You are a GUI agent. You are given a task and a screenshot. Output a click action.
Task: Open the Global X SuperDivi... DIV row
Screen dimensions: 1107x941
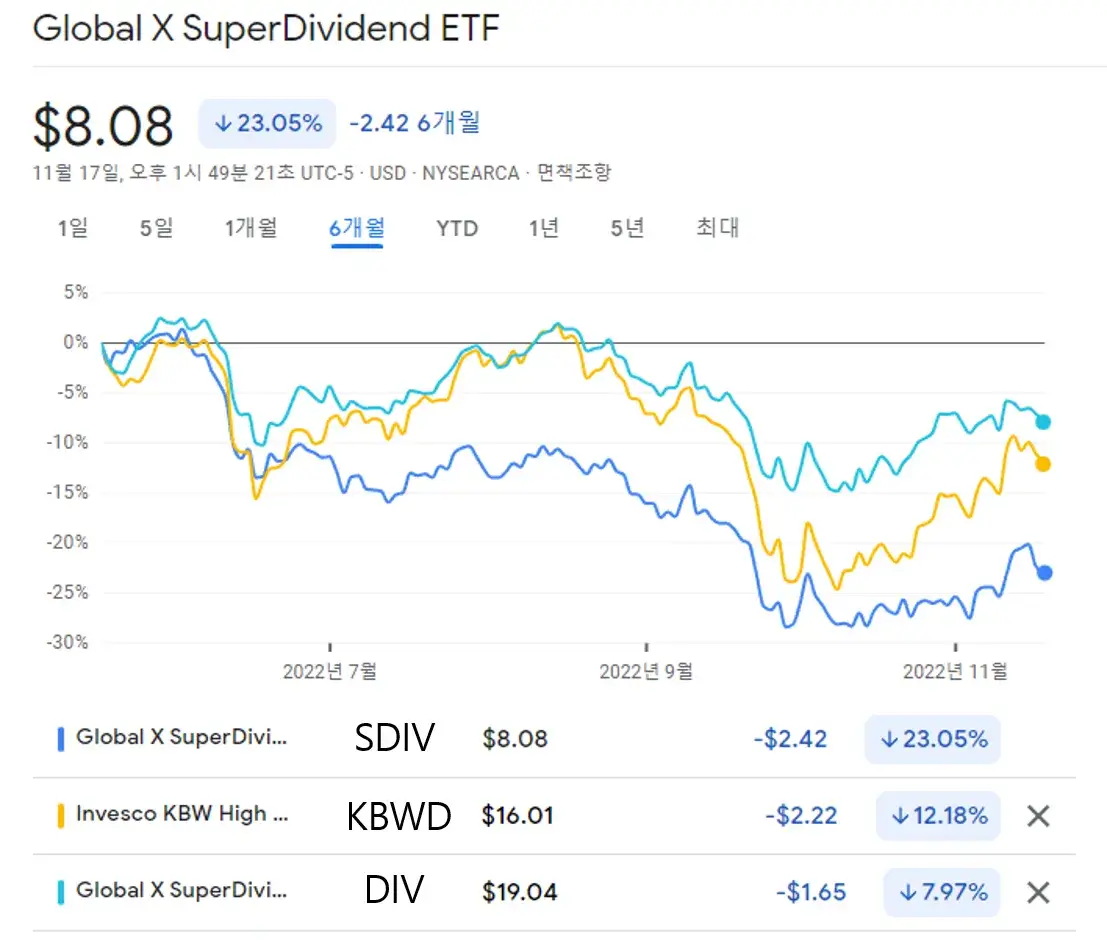(x=554, y=892)
